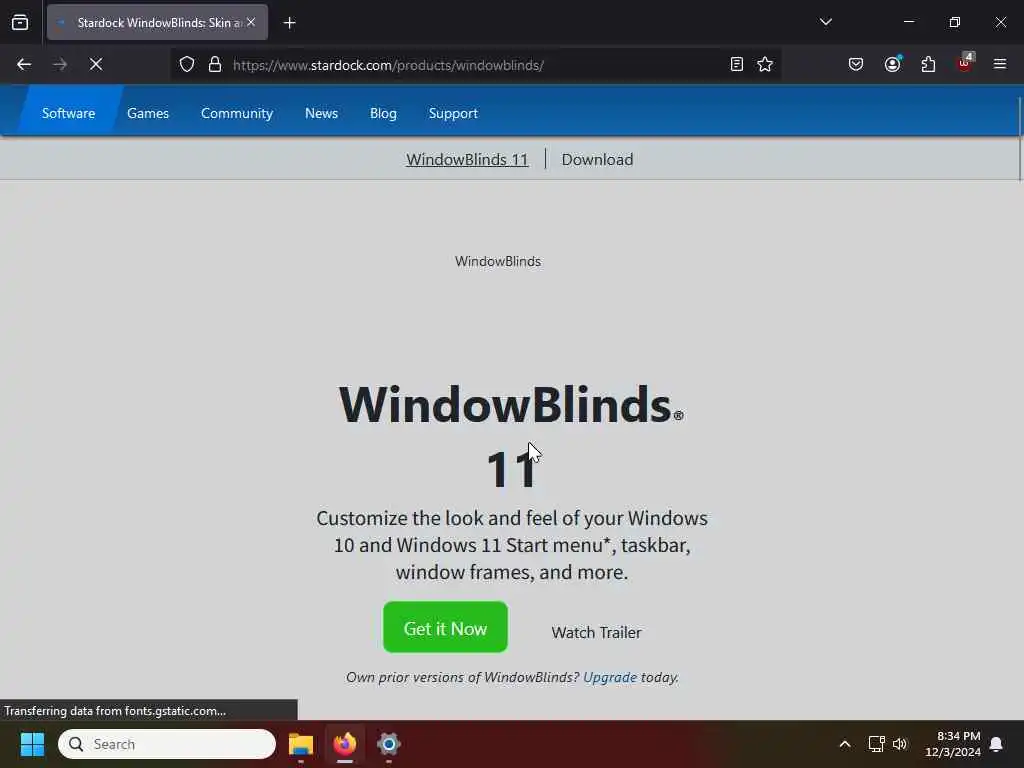Play the Watch Trailer link
Image resolution: width=1024 pixels, height=768 pixels.
pos(596,632)
